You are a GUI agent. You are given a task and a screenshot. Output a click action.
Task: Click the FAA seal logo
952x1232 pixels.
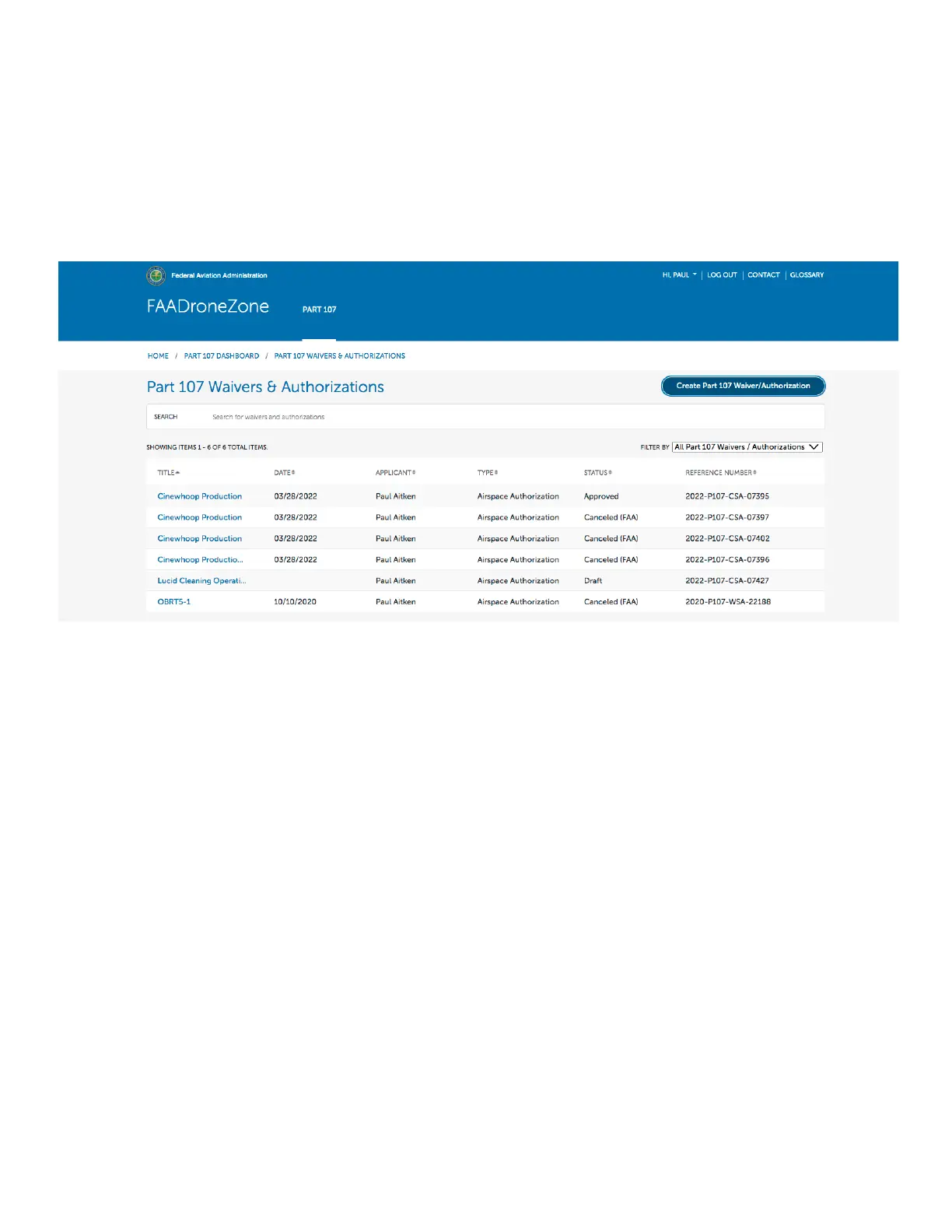[x=156, y=275]
